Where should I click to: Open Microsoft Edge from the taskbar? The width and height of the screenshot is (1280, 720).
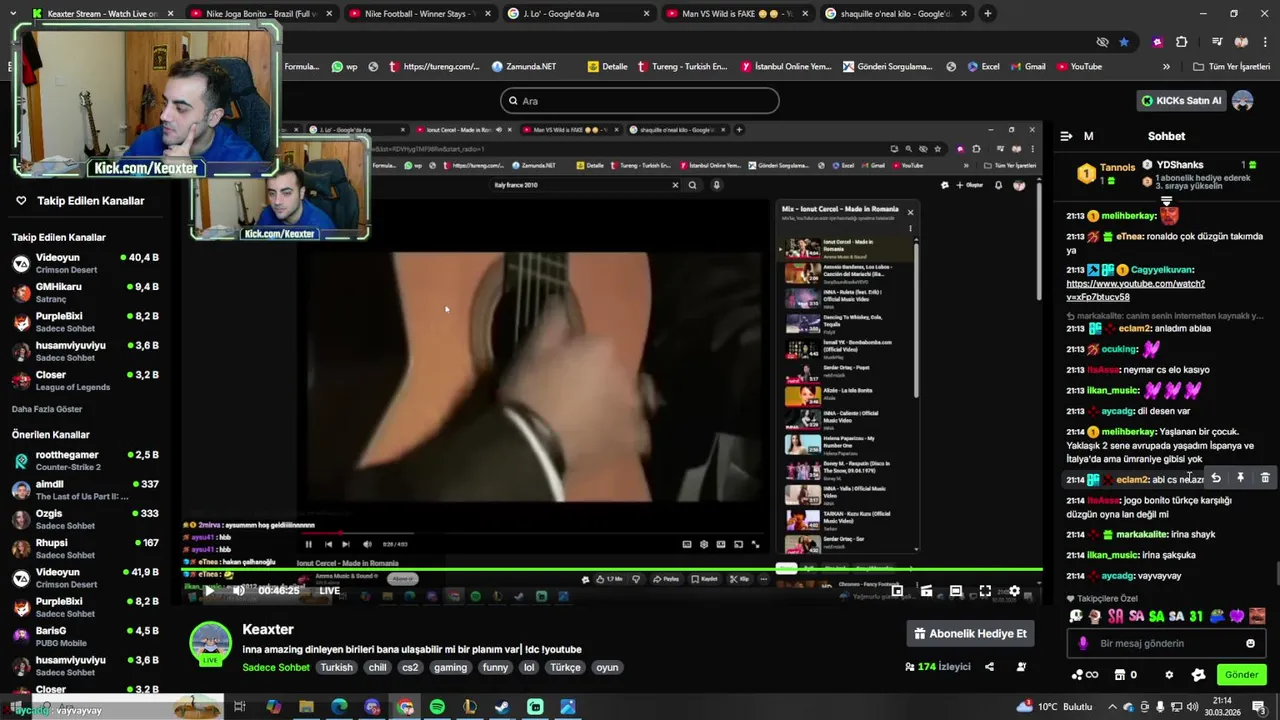point(339,707)
